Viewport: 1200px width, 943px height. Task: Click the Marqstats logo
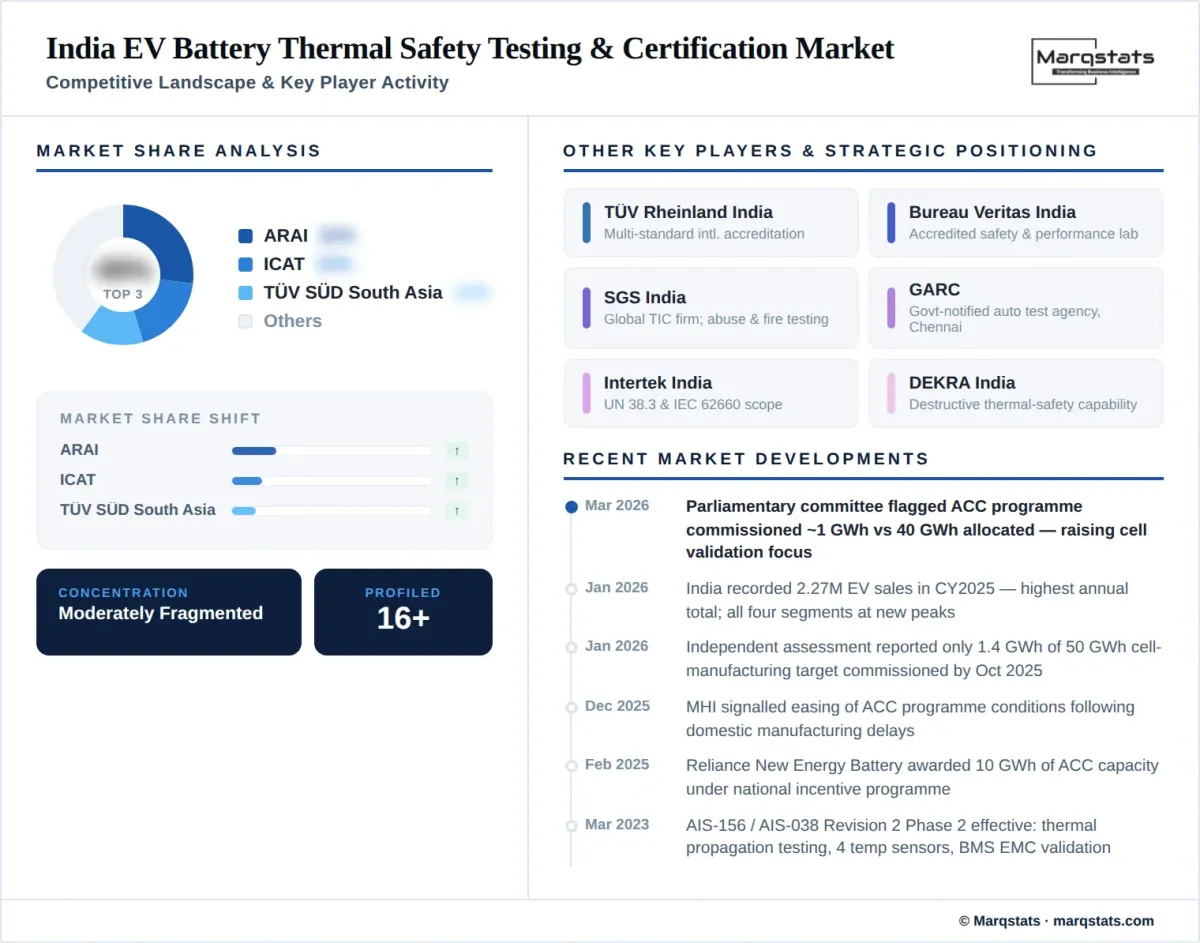(x=1092, y=60)
